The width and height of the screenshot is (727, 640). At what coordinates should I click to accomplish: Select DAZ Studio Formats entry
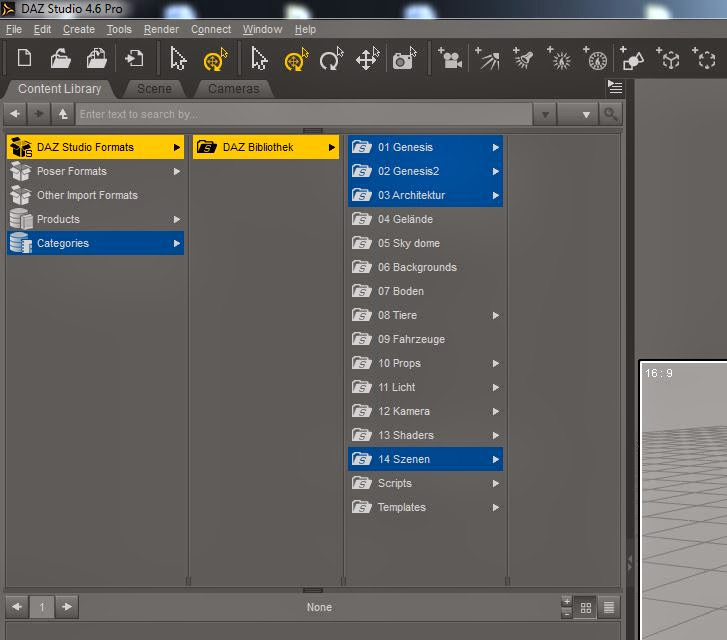(x=96, y=147)
